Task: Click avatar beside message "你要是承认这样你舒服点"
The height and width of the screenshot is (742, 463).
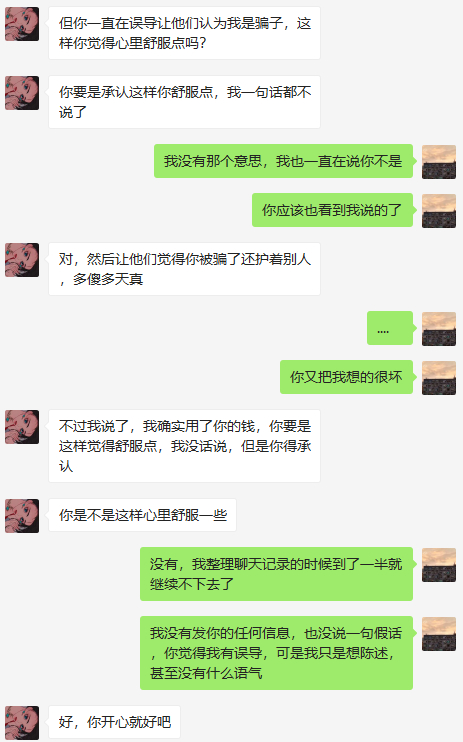Action: pyautogui.click(x=22, y=93)
